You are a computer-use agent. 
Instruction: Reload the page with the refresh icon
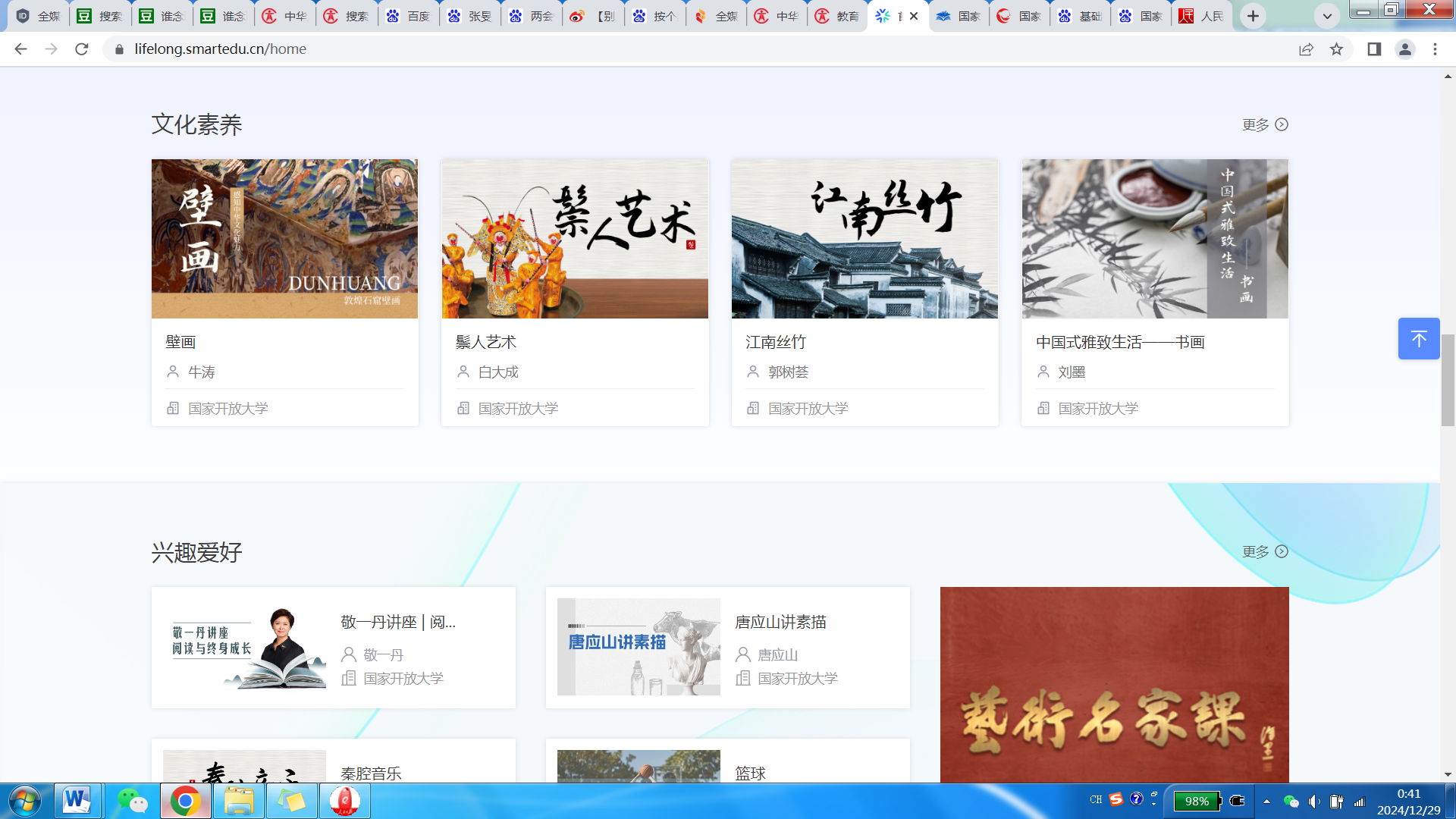click(82, 49)
